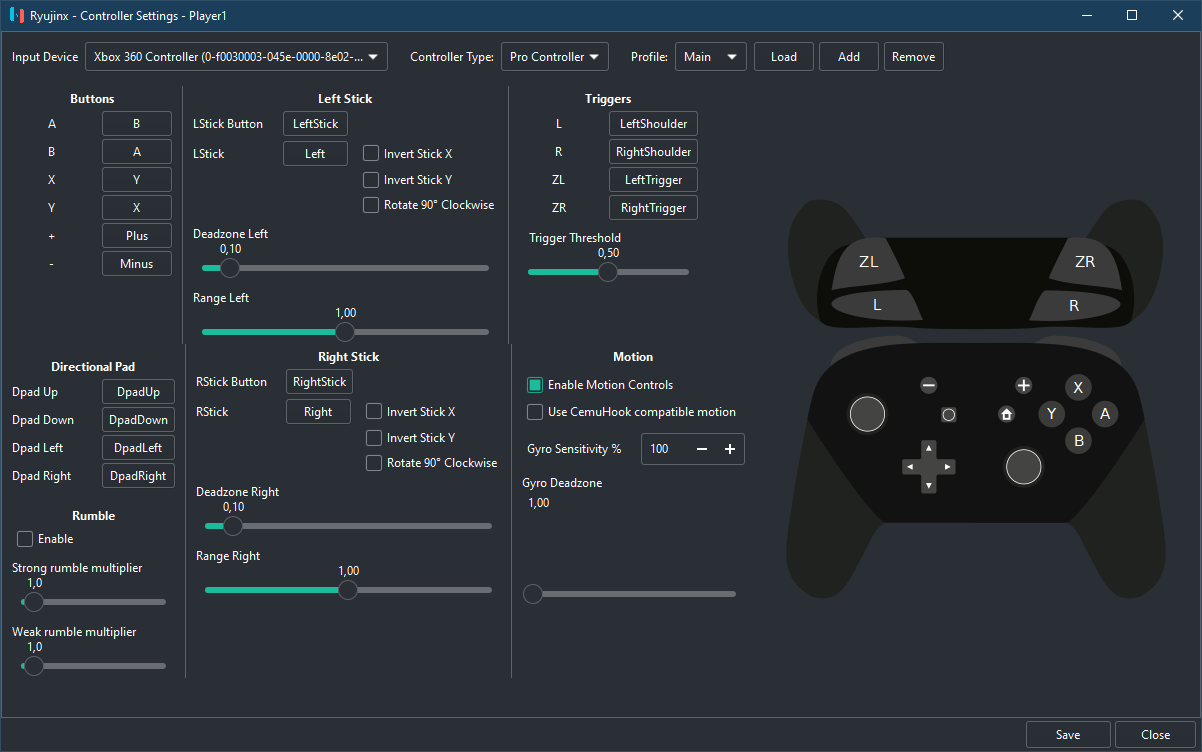
Task: Click the Range Left slider handle
Action: pyautogui.click(x=345, y=332)
